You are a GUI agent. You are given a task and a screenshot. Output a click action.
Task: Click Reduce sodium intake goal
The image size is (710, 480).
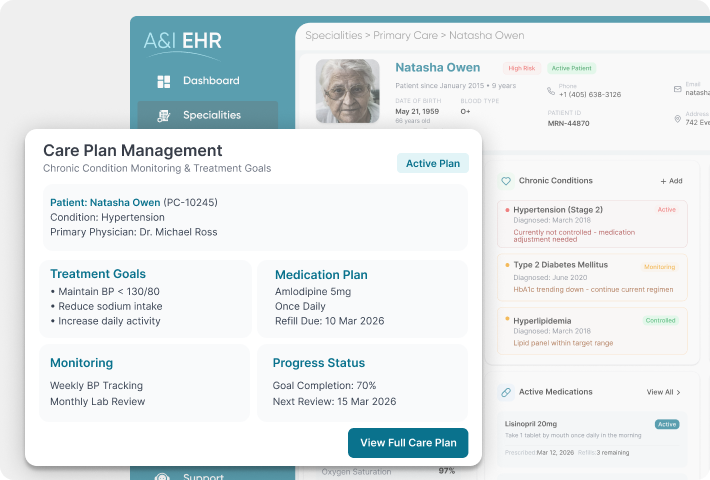click(106, 307)
